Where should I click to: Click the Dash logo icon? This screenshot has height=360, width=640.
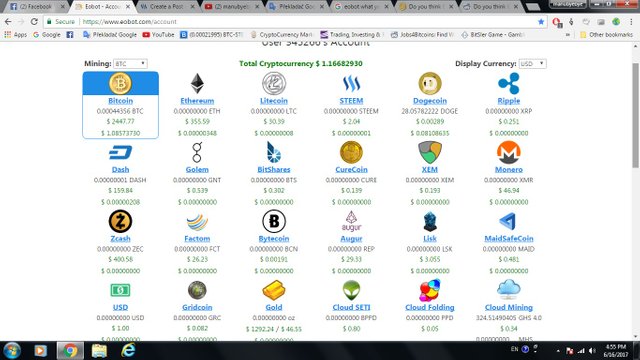click(120, 153)
